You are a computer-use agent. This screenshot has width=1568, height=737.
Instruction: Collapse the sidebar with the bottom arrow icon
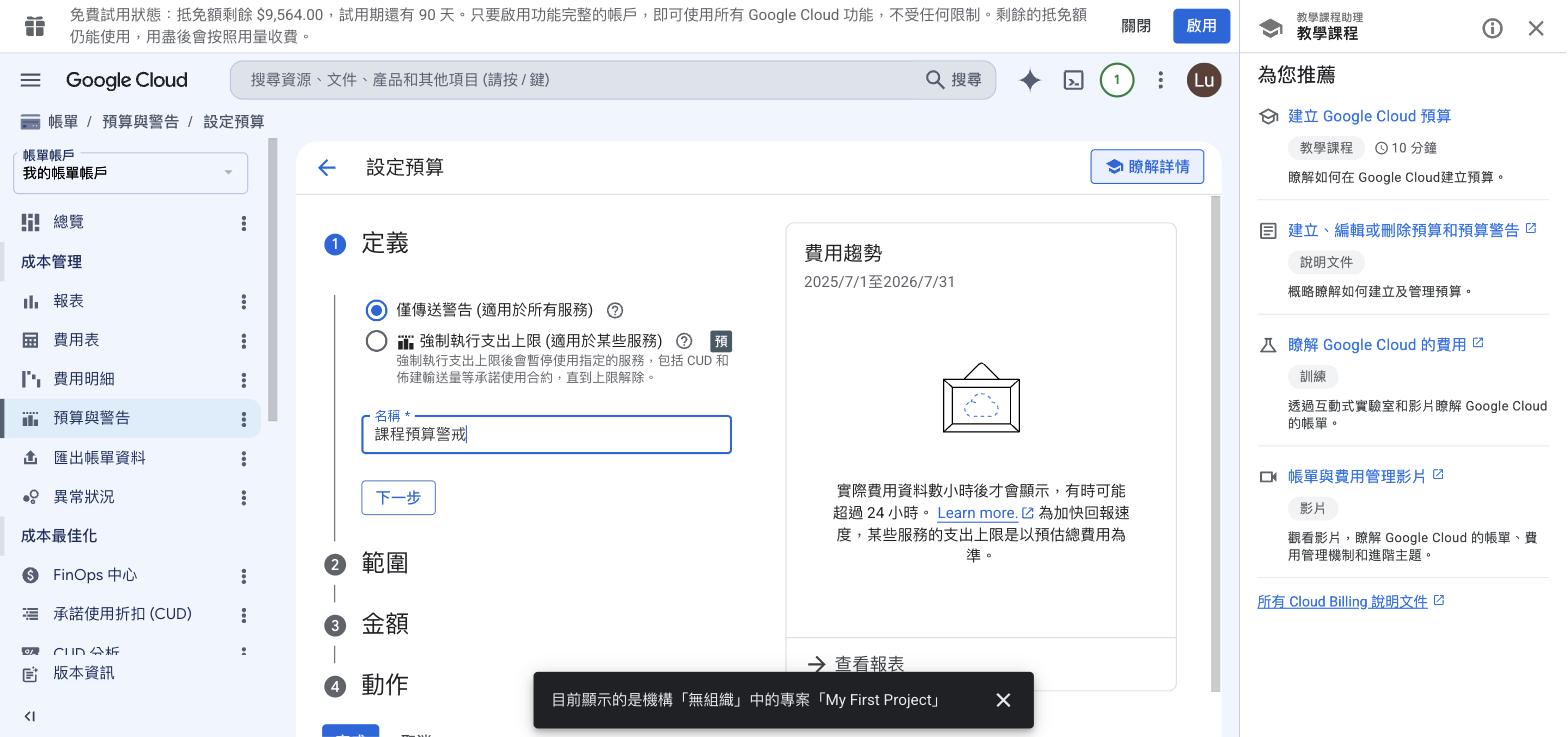point(30,716)
